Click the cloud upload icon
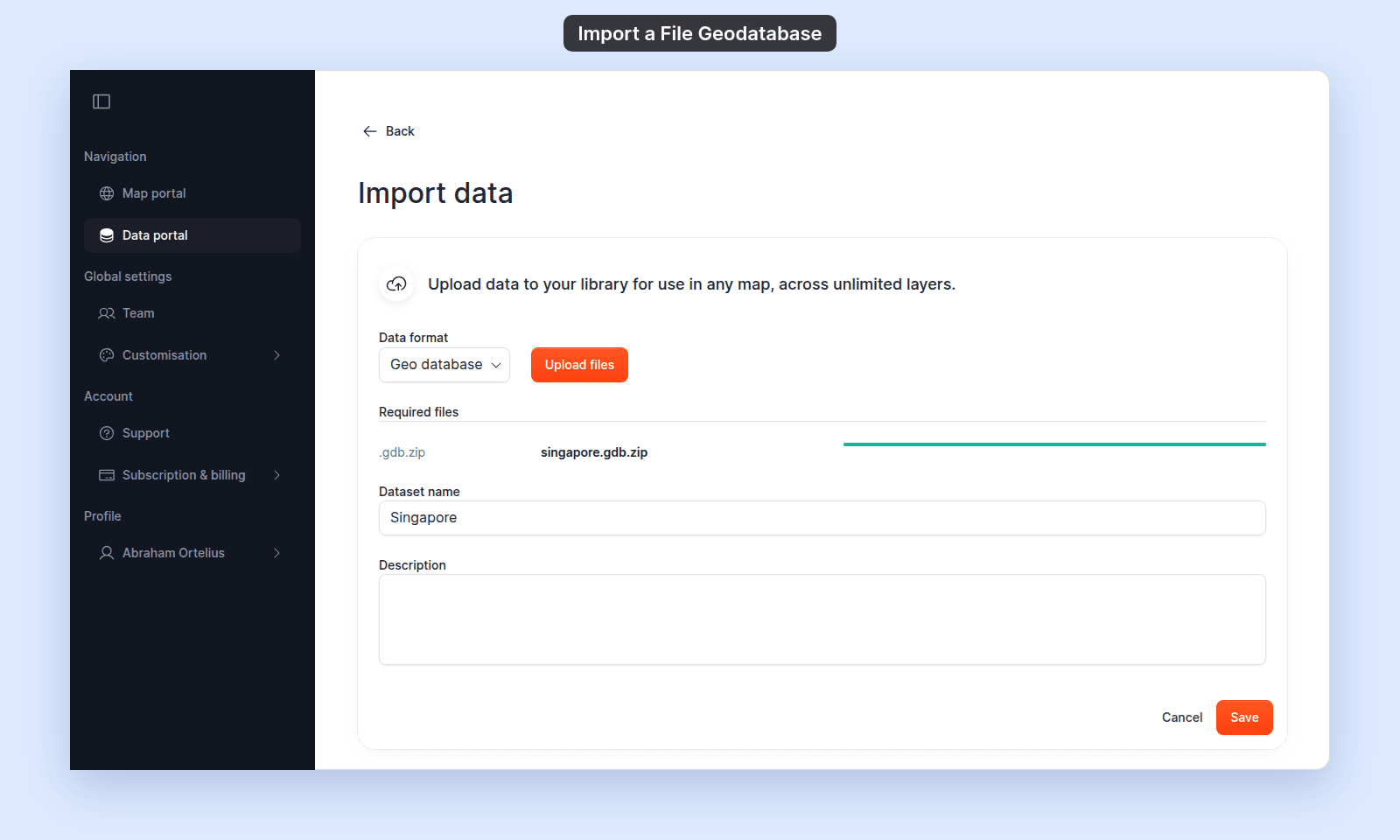This screenshot has height=840, width=1400. (x=396, y=284)
